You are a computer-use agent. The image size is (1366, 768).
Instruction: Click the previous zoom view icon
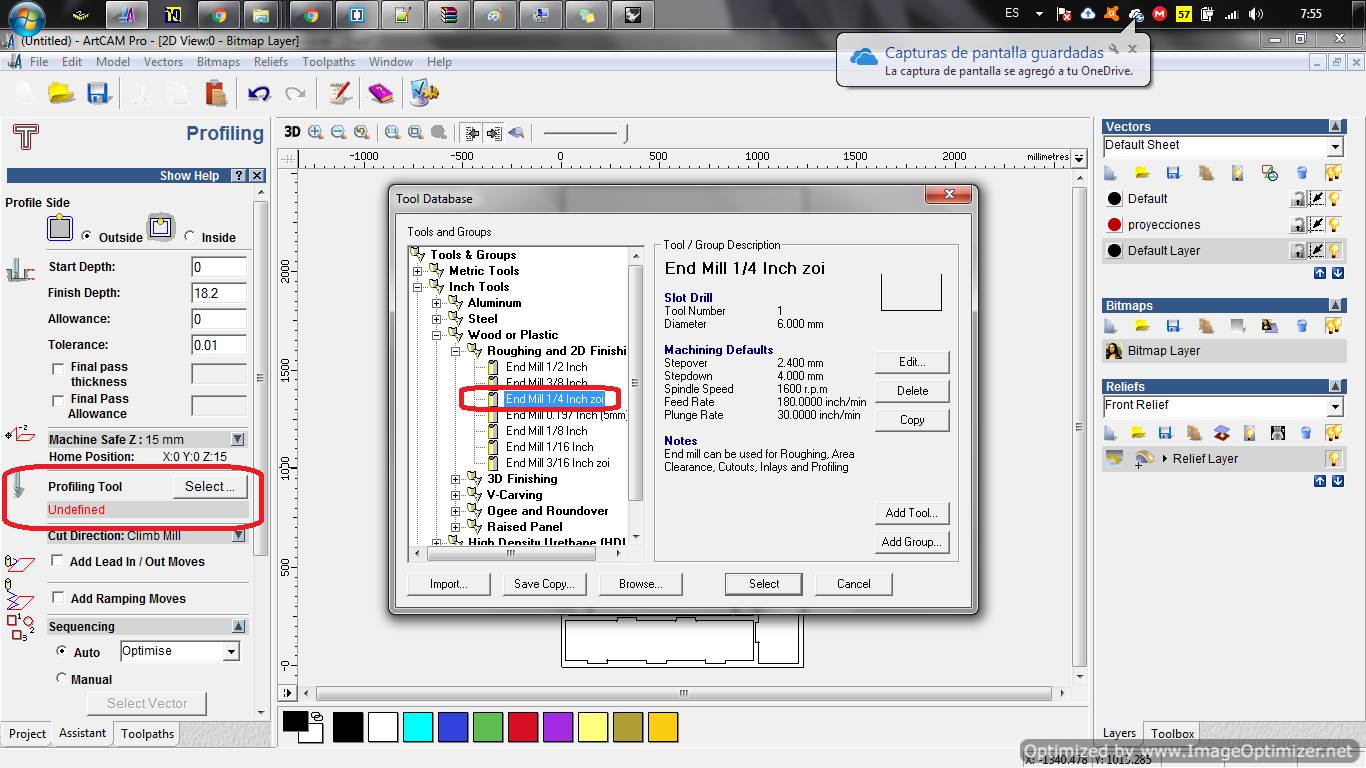click(x=361, y=132)
